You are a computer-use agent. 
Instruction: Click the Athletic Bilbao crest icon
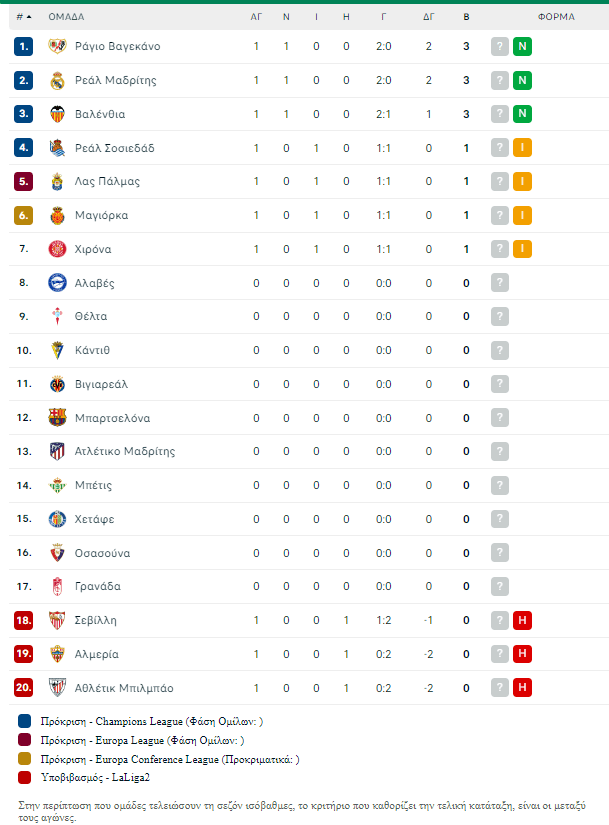click(57, 687)
